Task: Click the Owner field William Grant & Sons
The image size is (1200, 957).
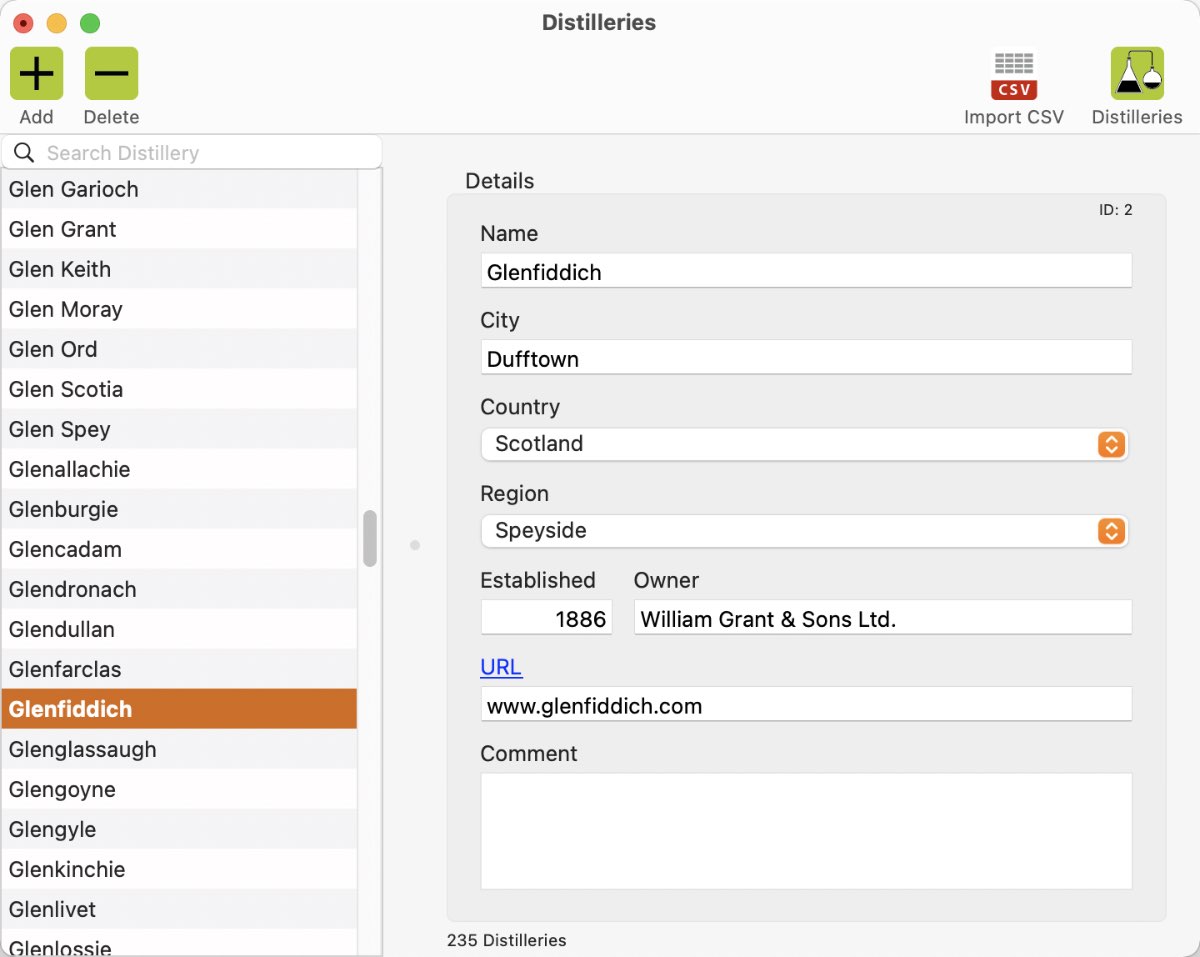Action: click(x=883, y=618)
